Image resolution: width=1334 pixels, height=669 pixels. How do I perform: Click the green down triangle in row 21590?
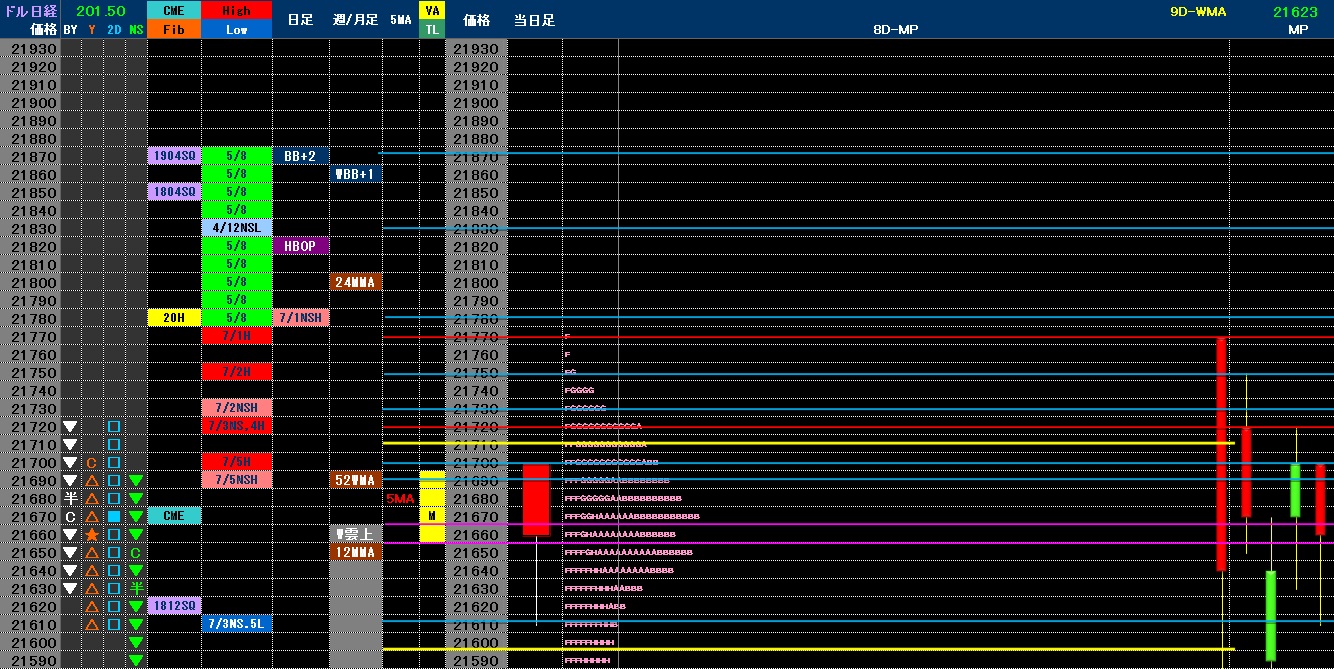[136, 661]
